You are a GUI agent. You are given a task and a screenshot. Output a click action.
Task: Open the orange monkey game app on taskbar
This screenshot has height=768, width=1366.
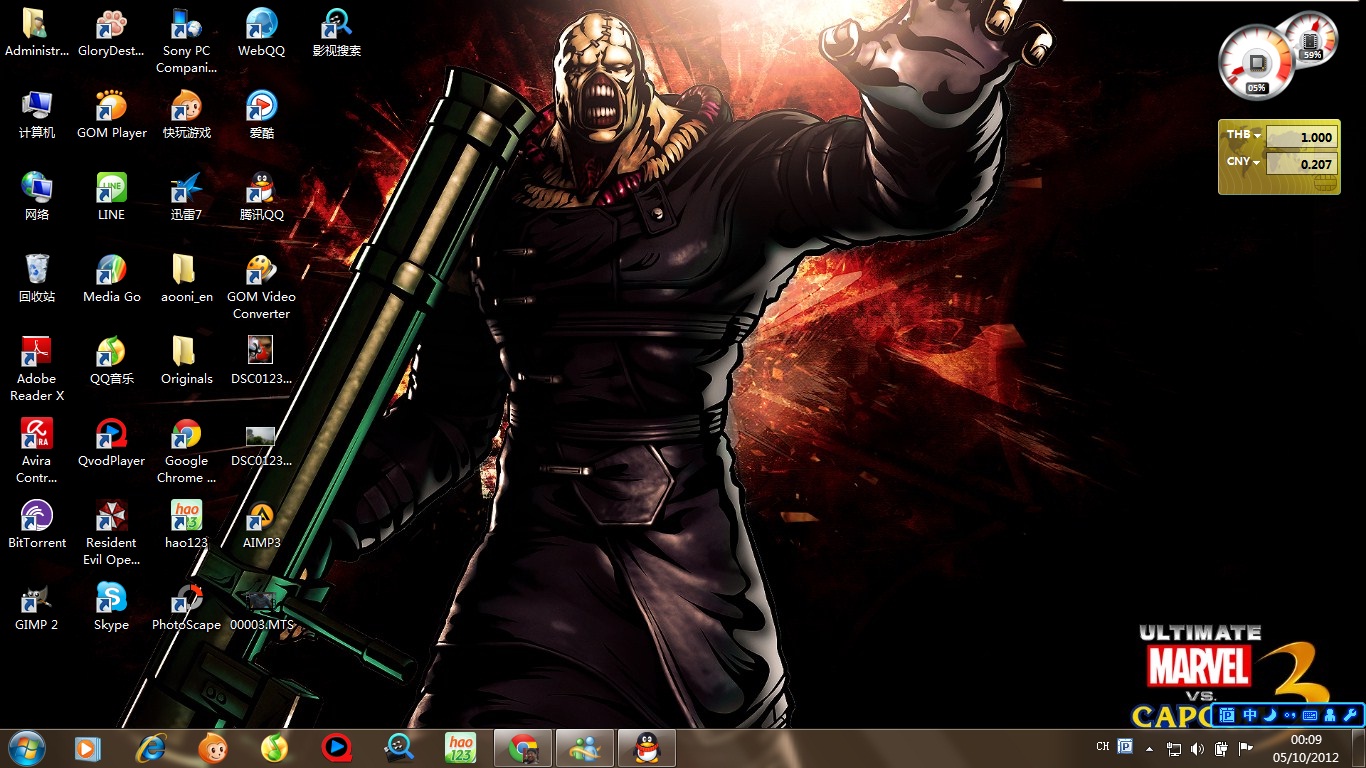pyautogui.click(x=212, y=748)
